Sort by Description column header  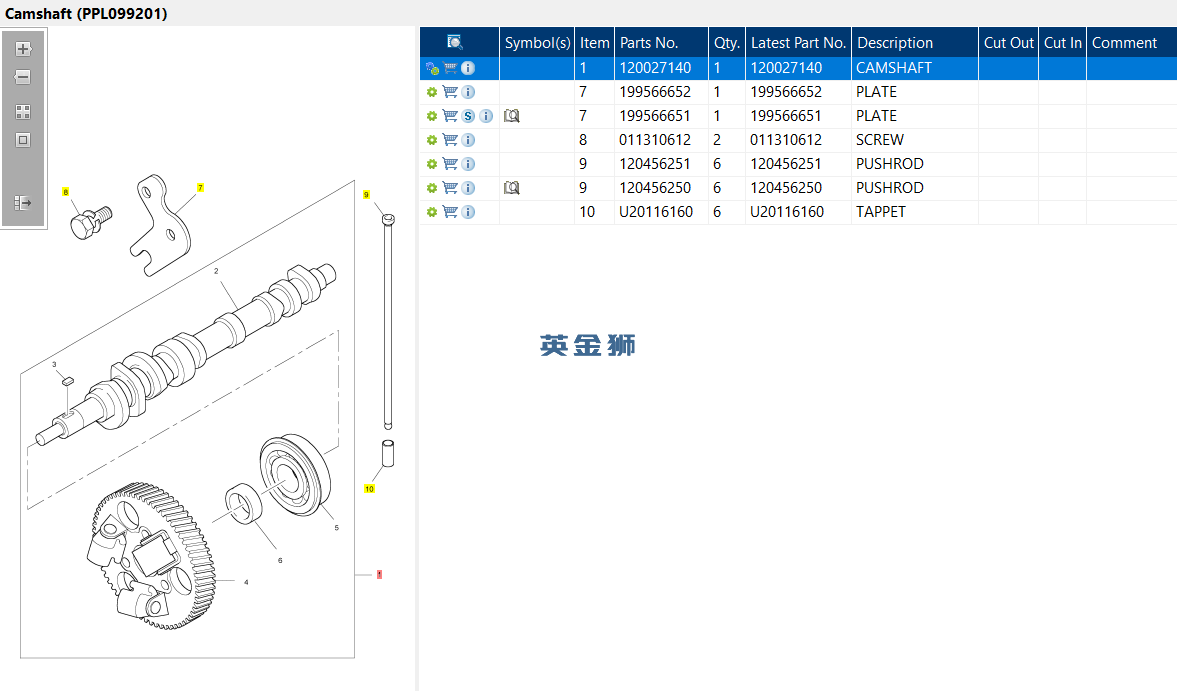915,43
